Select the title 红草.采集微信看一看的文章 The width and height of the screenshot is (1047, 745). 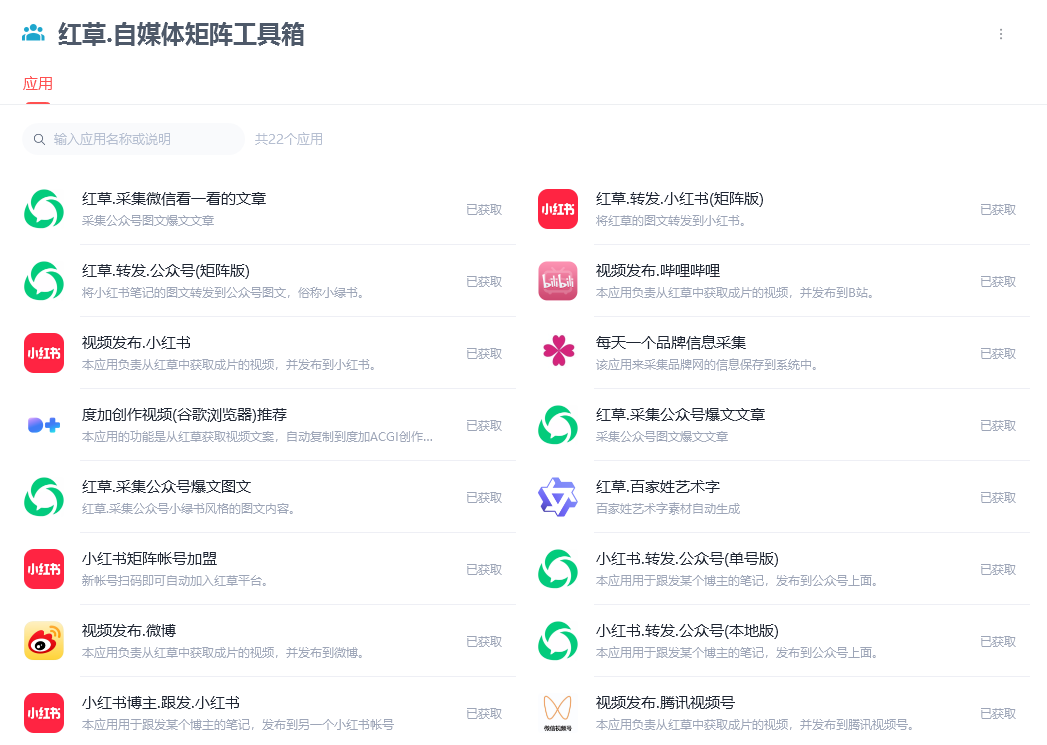pyautogui.click(x=174, y=199)
